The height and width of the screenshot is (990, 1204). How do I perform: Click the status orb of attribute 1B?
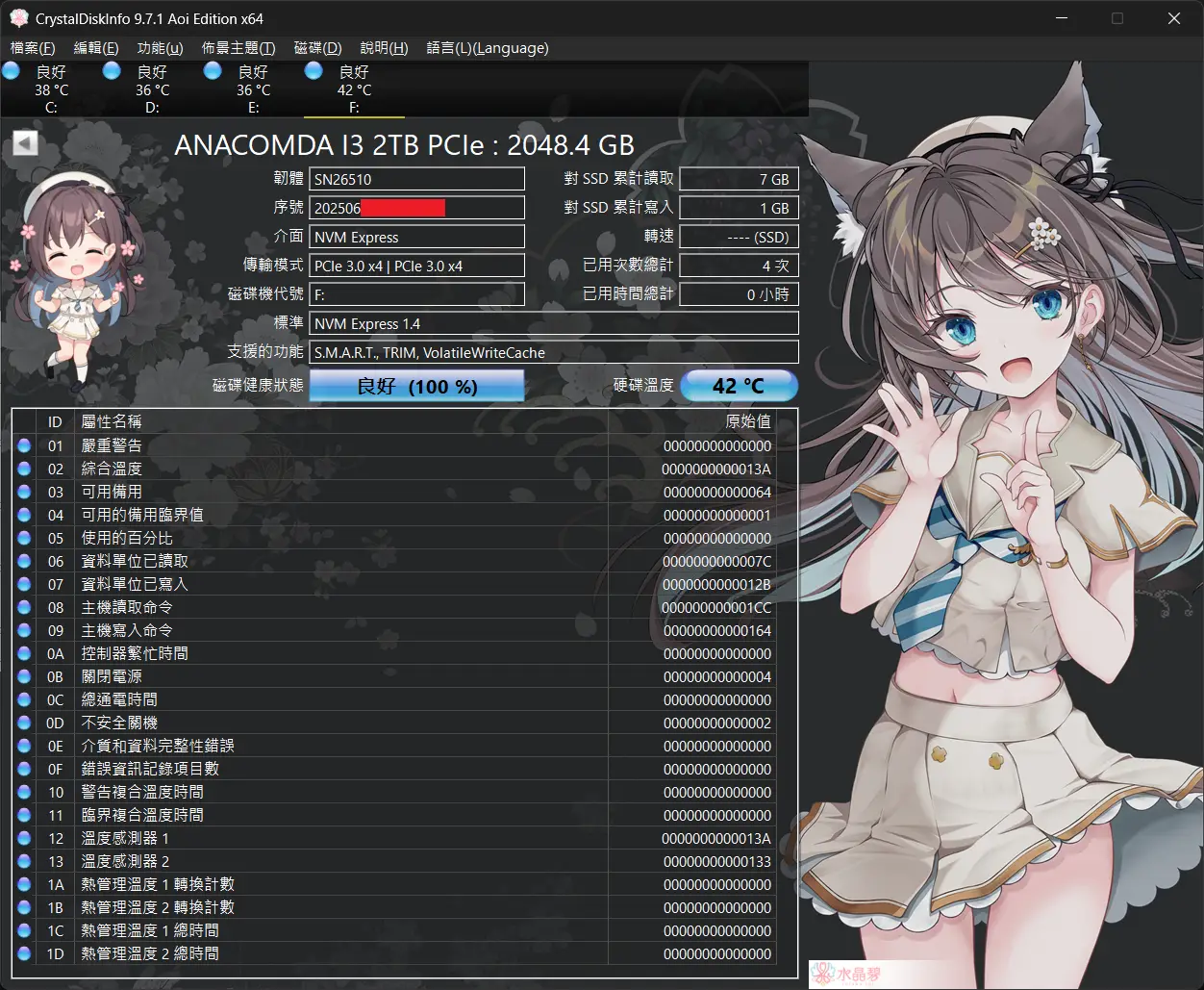click(24, 907)
